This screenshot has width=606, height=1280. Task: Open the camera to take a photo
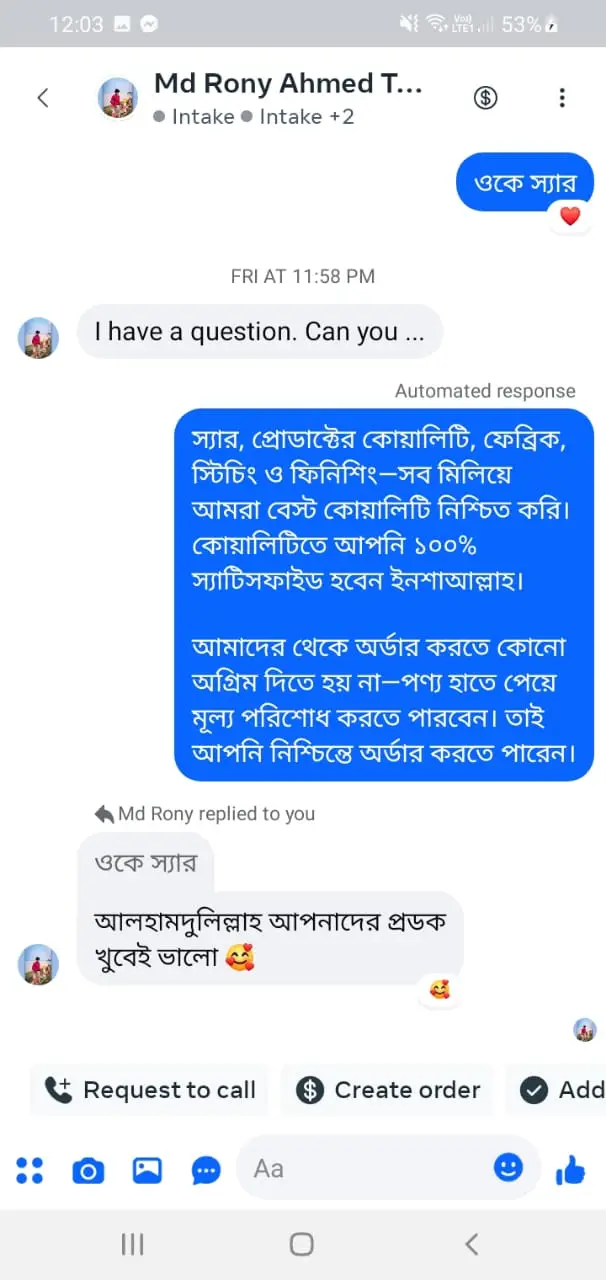click(x=88, y=1169)
